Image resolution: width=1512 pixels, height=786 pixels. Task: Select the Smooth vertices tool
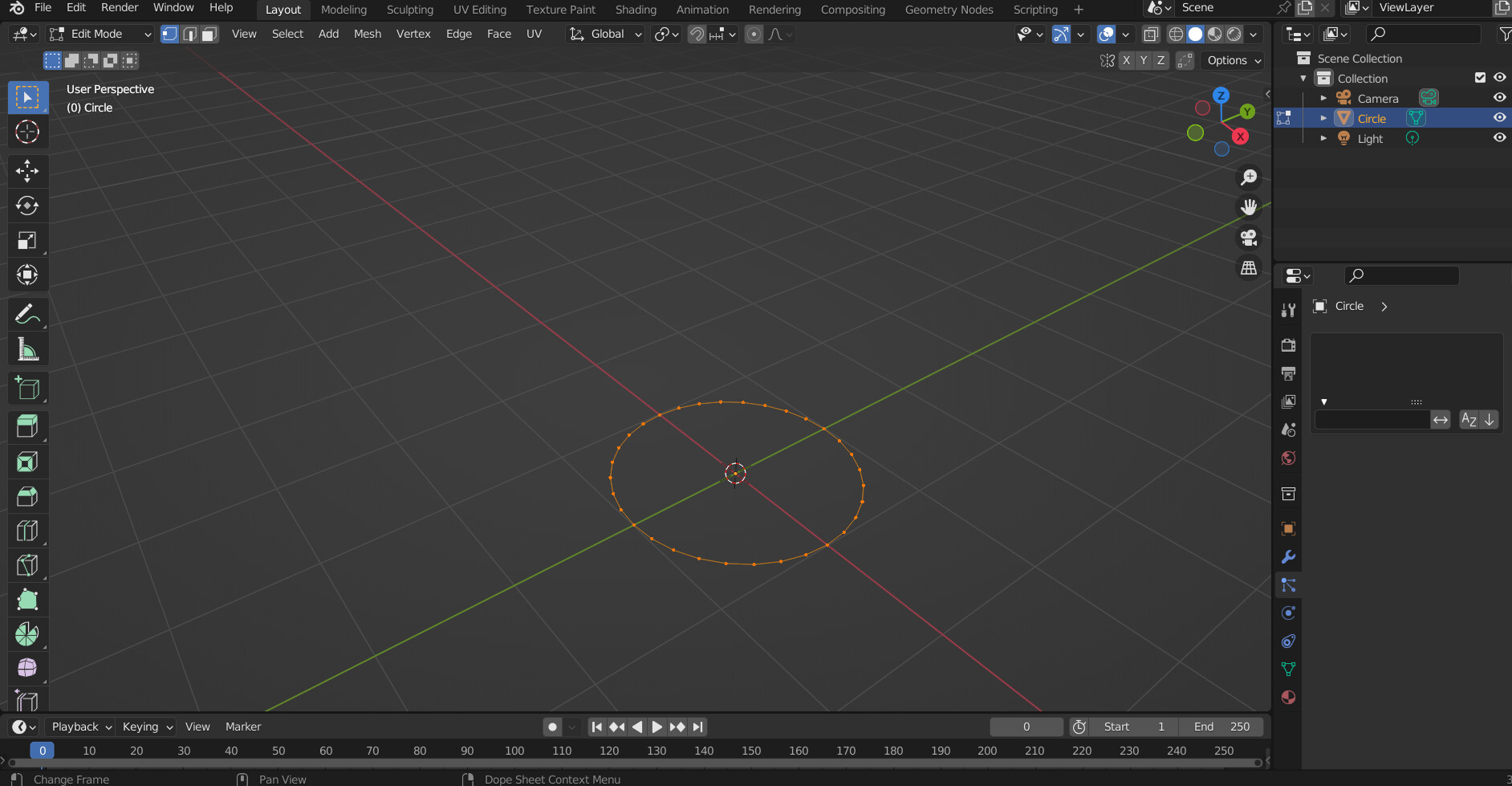point(27,668)
